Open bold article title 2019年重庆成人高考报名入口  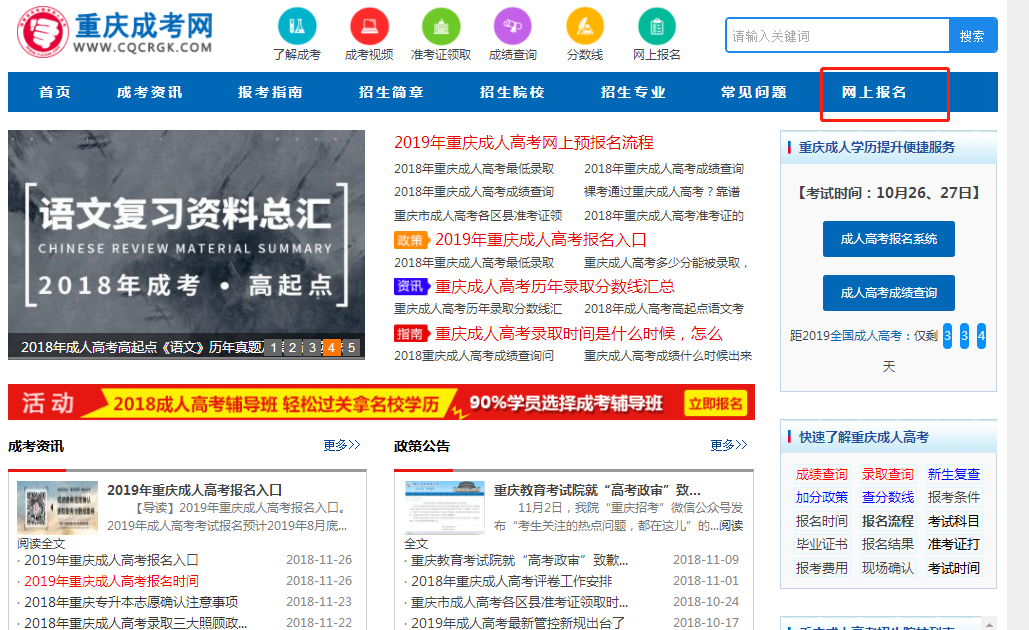point(194,490)
